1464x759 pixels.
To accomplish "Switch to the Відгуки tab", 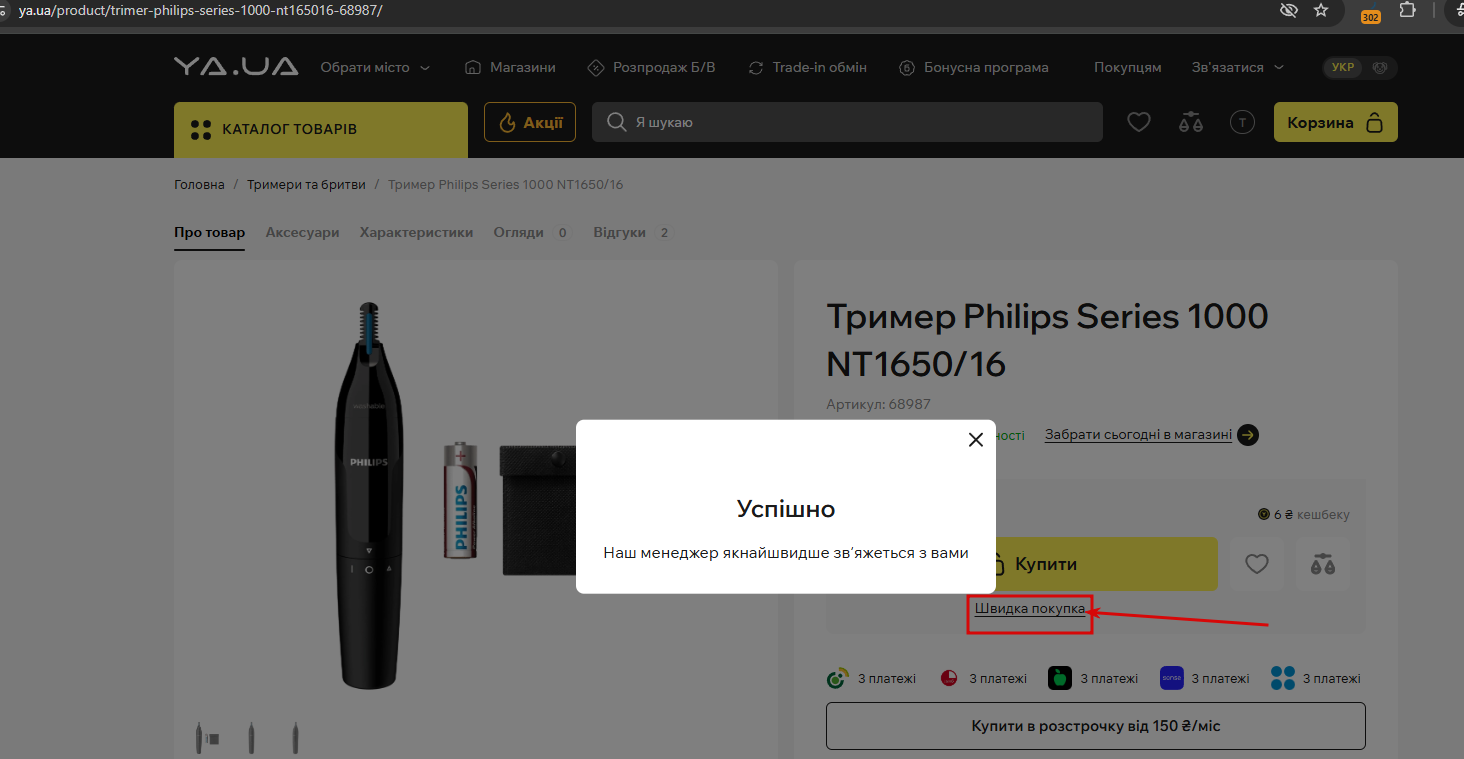I will pos(632,233).
